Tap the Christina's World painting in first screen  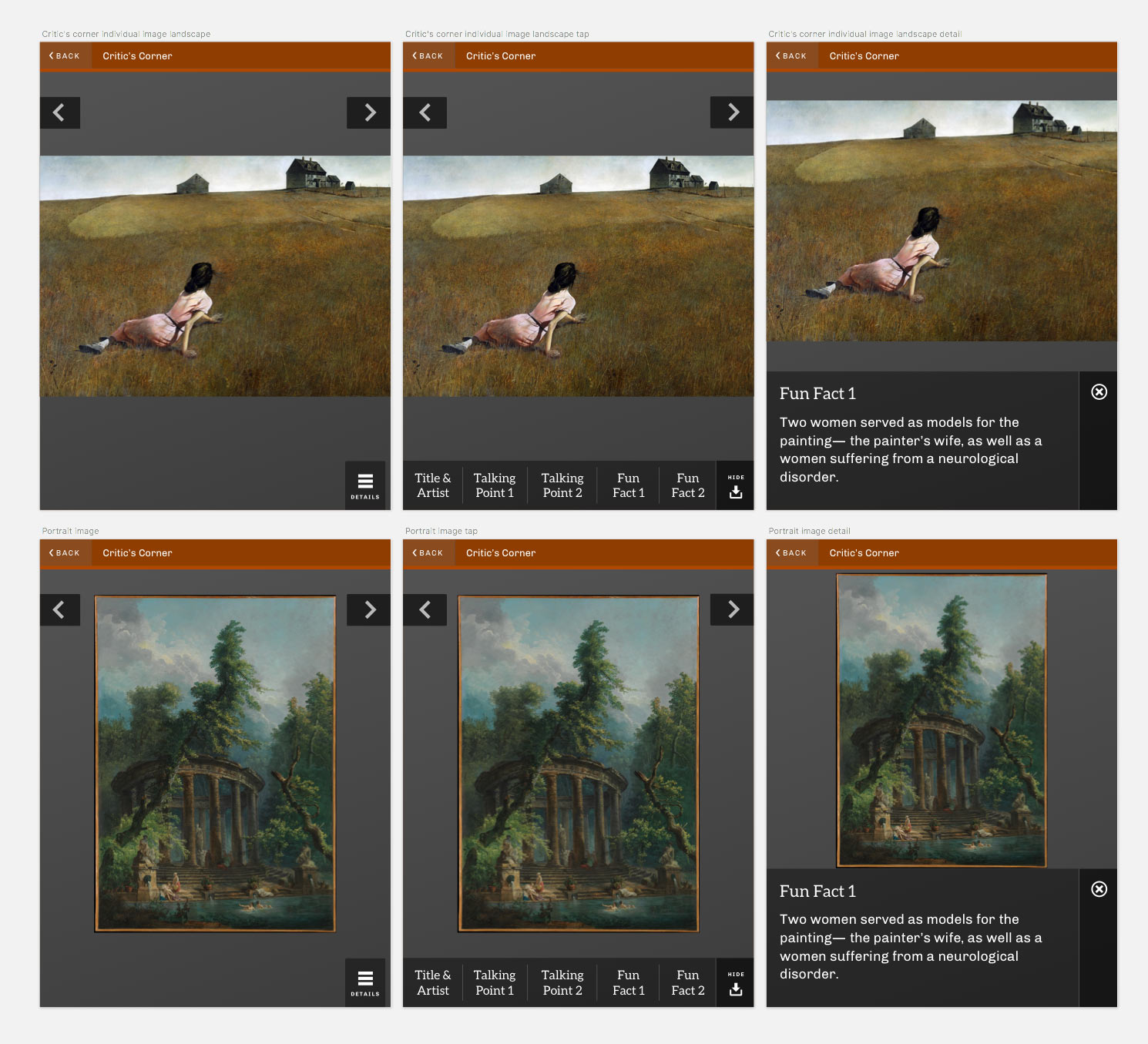[x=215, y=277]
